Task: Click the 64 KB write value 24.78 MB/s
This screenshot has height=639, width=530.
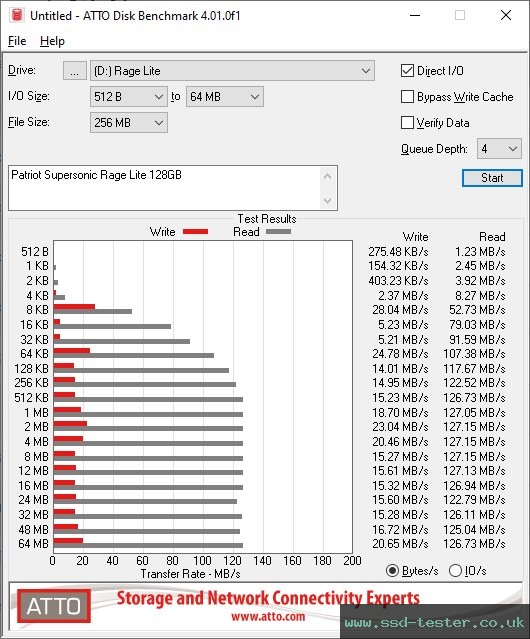Action: coord(400,354)
